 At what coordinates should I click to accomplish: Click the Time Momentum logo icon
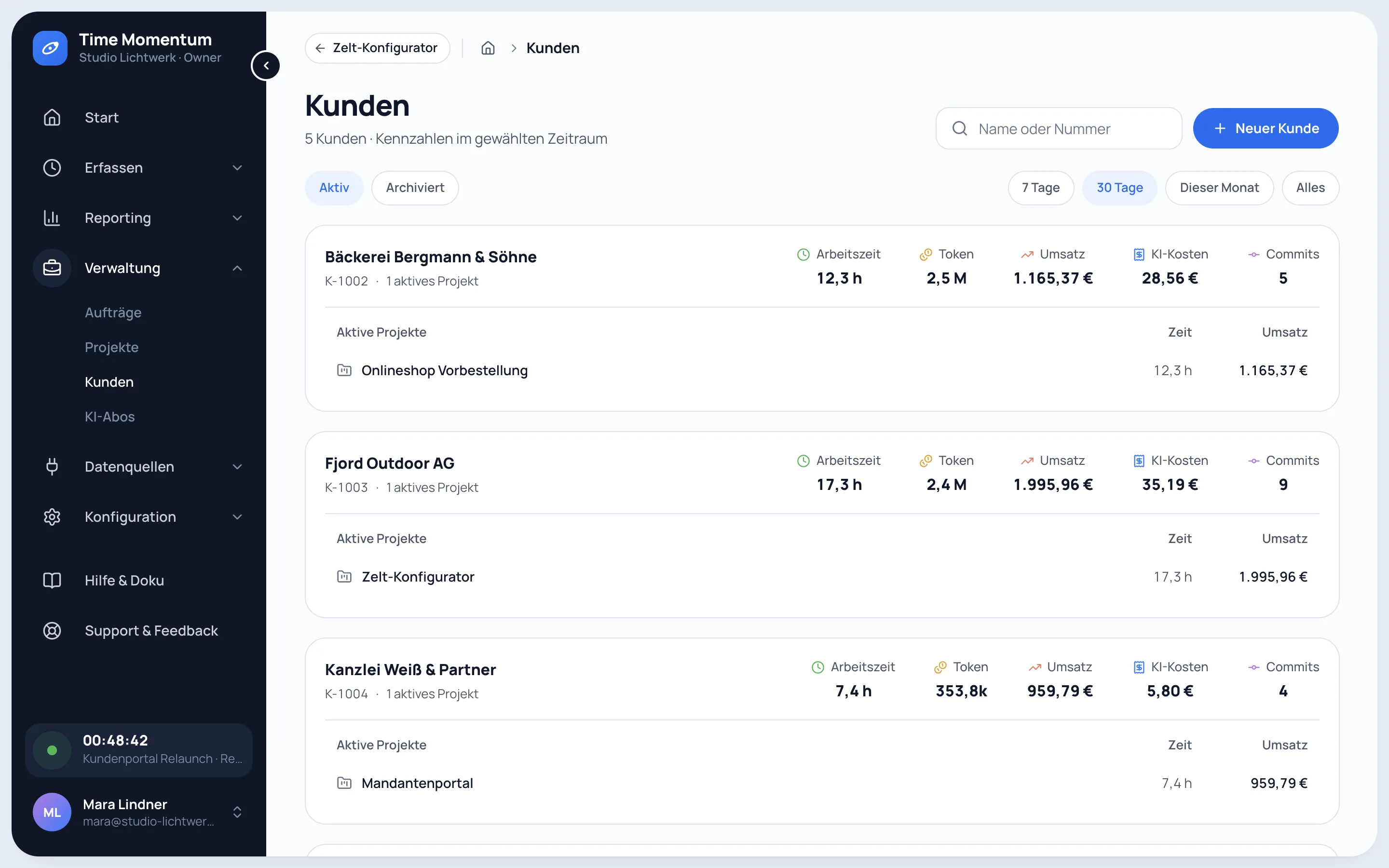tap(50, 48)
